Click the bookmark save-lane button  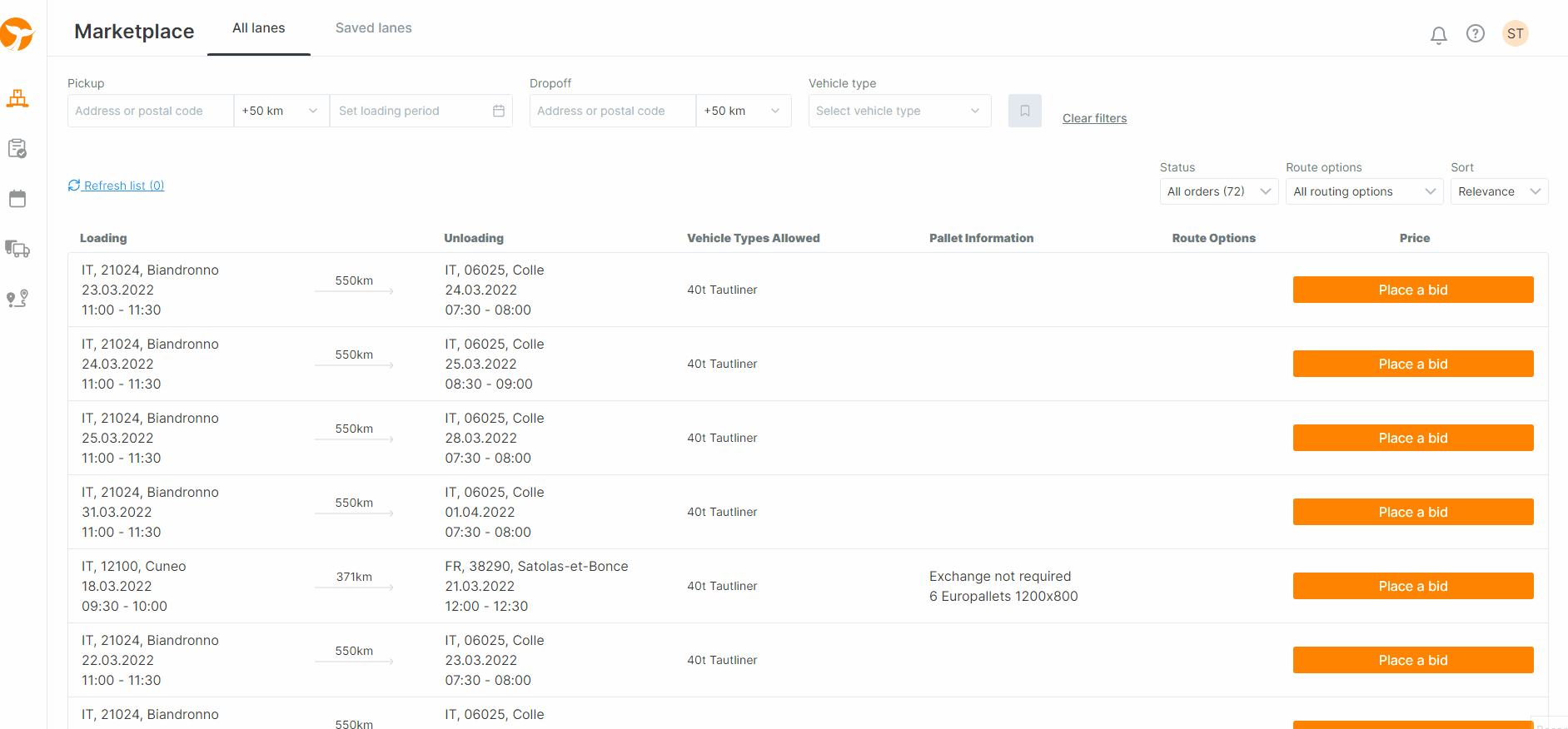pos(1024,111)
